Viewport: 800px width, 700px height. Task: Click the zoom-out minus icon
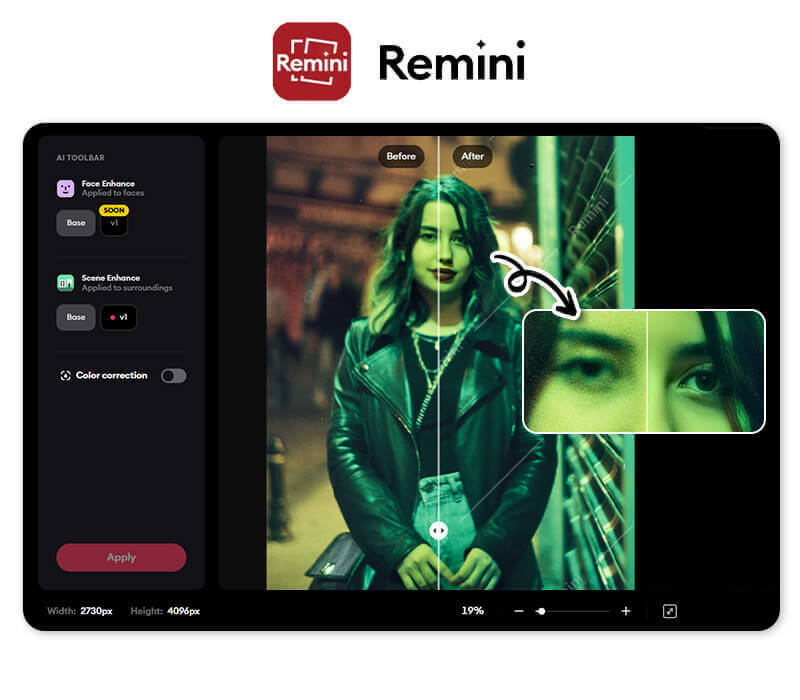(519, 610)
